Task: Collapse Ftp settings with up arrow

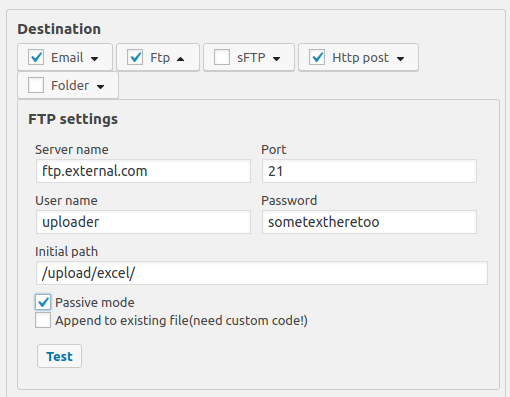Action: click(x=181, y=59)
